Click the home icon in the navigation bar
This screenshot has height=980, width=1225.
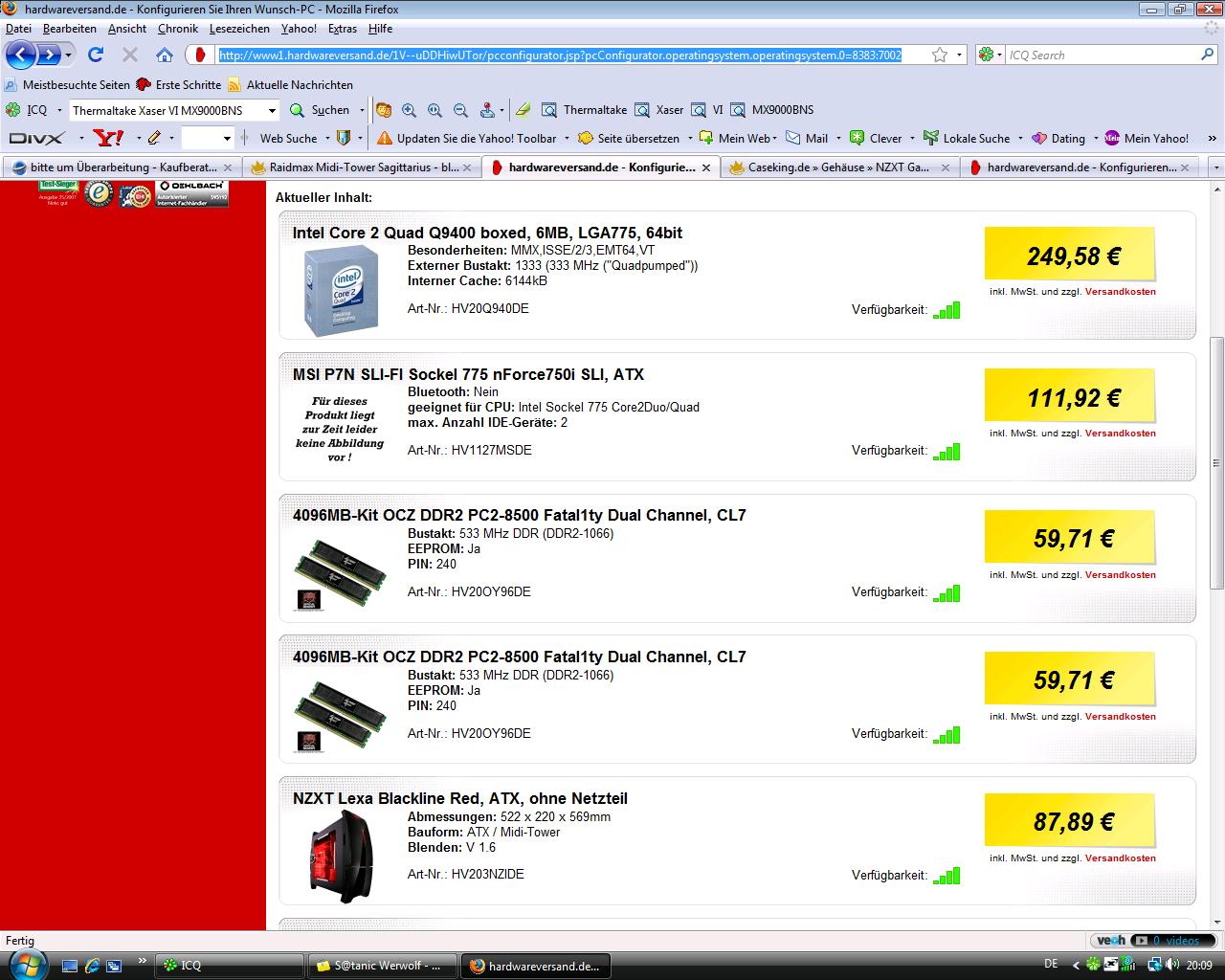tap(165, 55)
